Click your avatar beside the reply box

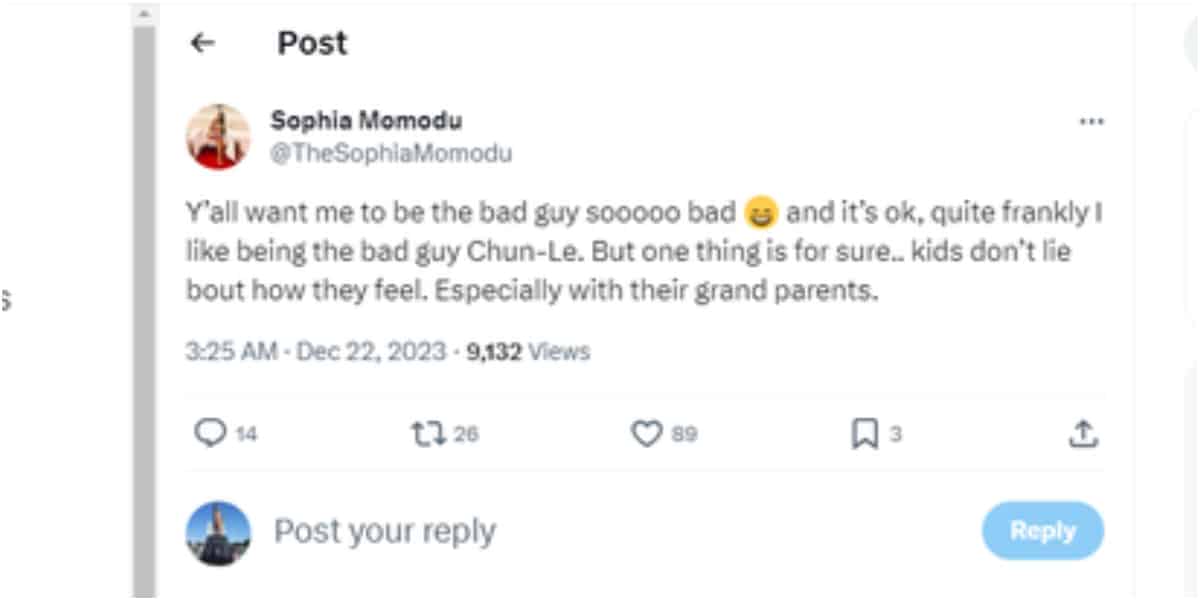coord(218,533)
